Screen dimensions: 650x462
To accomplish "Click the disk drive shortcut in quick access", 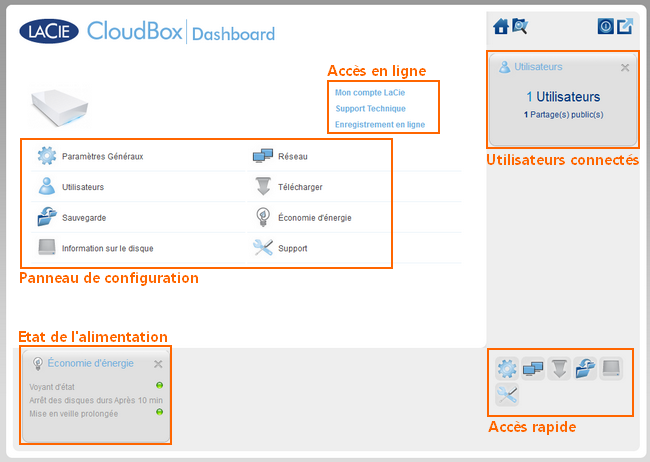I will 611,369.
